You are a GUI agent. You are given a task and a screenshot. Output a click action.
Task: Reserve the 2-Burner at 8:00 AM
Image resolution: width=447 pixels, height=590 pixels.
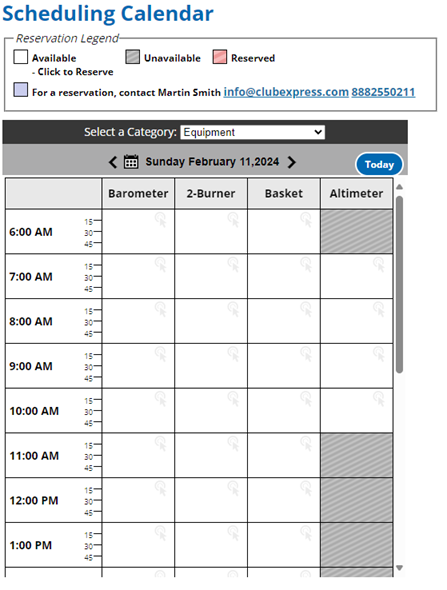tap(211, 321)
